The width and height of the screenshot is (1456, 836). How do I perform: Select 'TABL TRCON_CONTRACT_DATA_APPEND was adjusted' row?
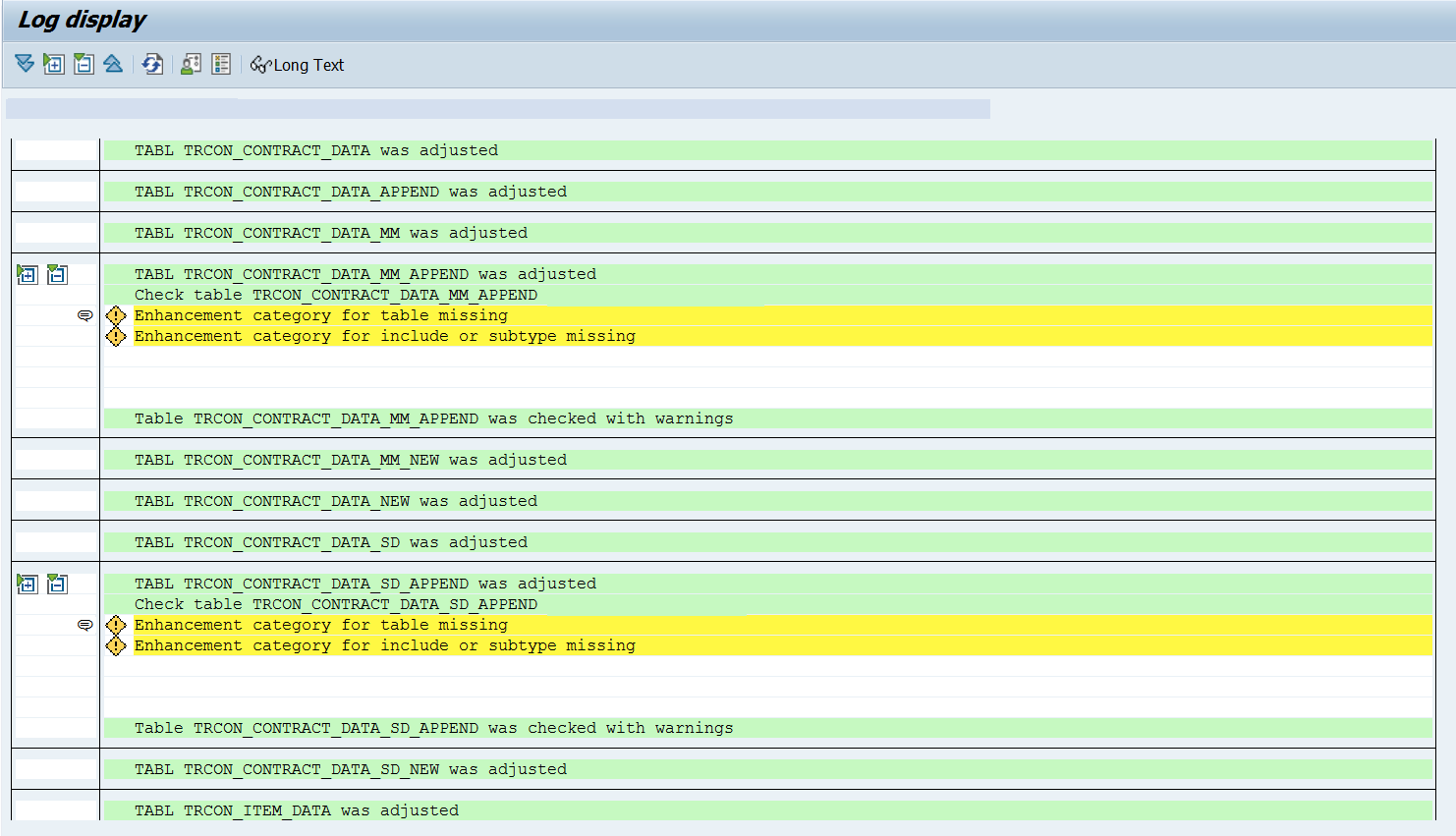pos(767,192)
